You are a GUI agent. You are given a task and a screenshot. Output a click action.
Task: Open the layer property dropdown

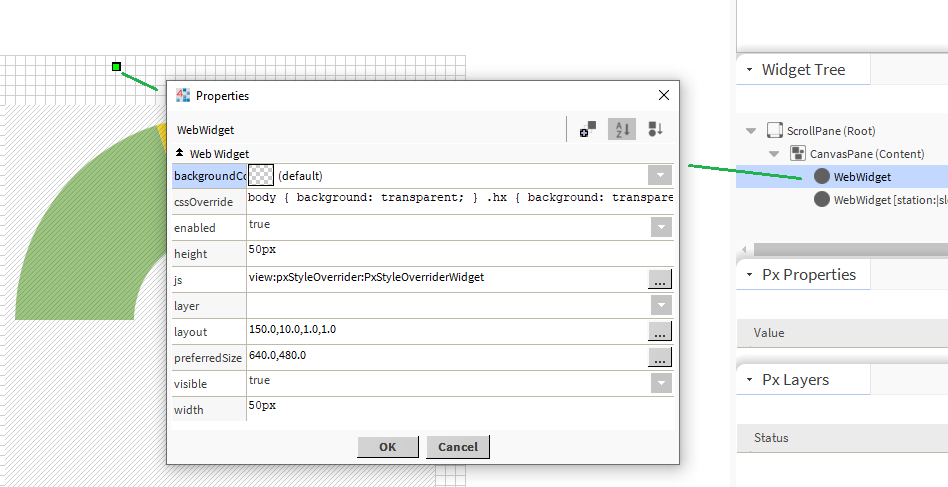tap(660, 305)
